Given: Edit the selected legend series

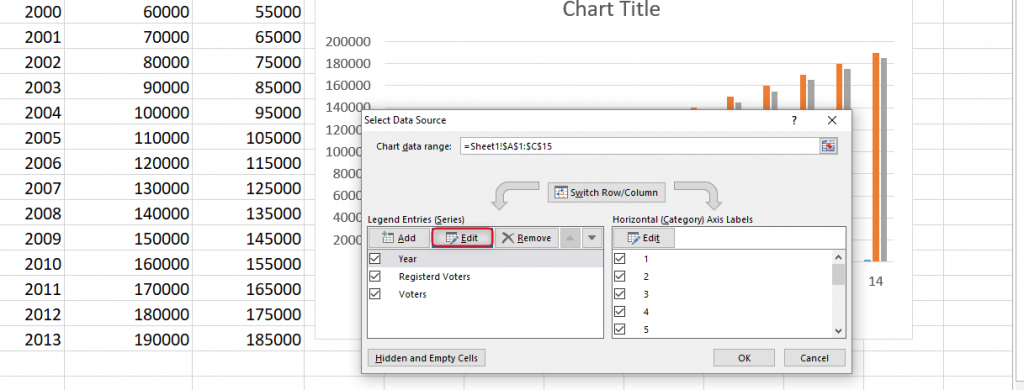Looking at the screenshot, I should [x=462, y=238].
